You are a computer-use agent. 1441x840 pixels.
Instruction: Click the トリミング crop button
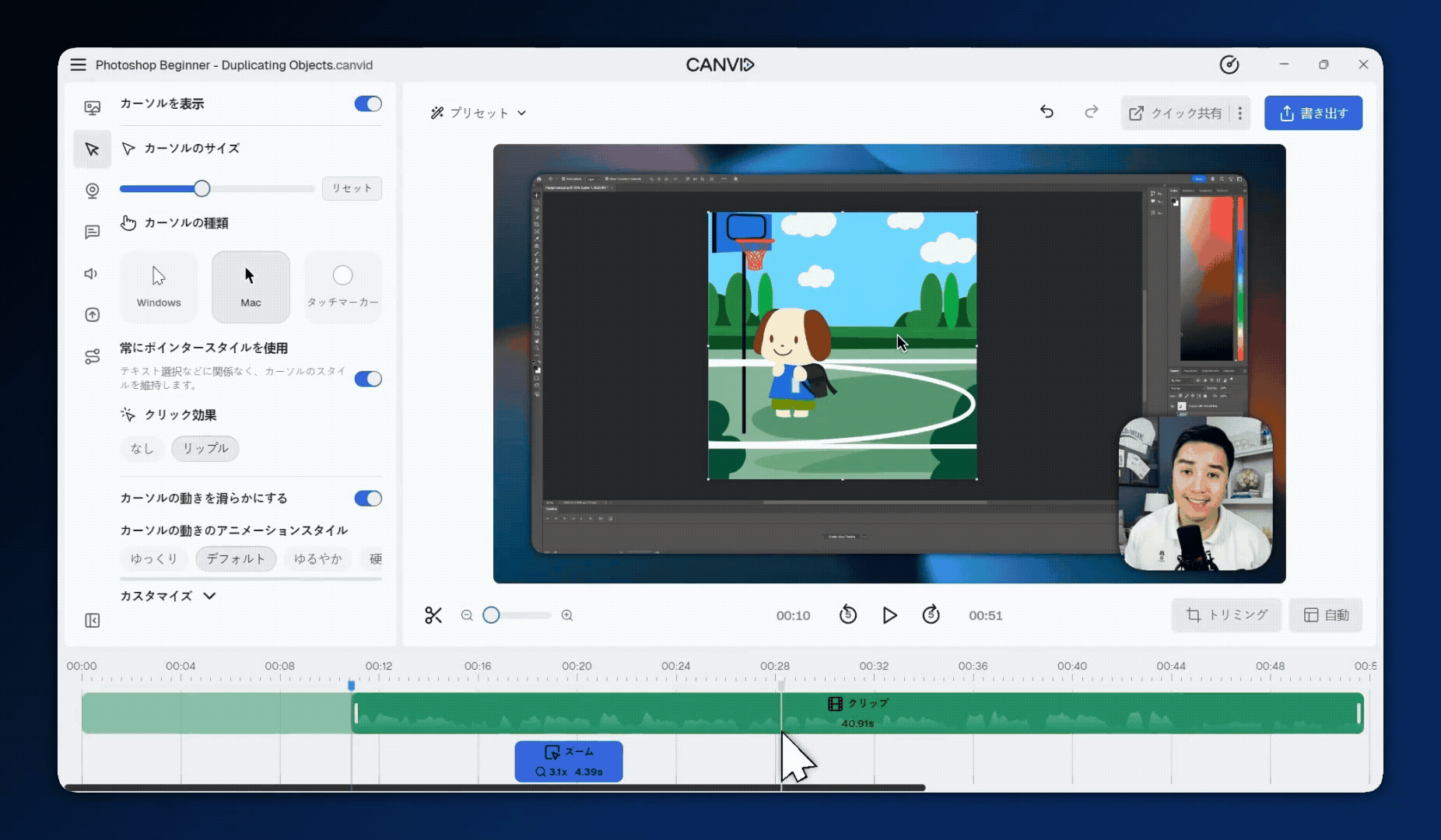(x=1226, y=615)
